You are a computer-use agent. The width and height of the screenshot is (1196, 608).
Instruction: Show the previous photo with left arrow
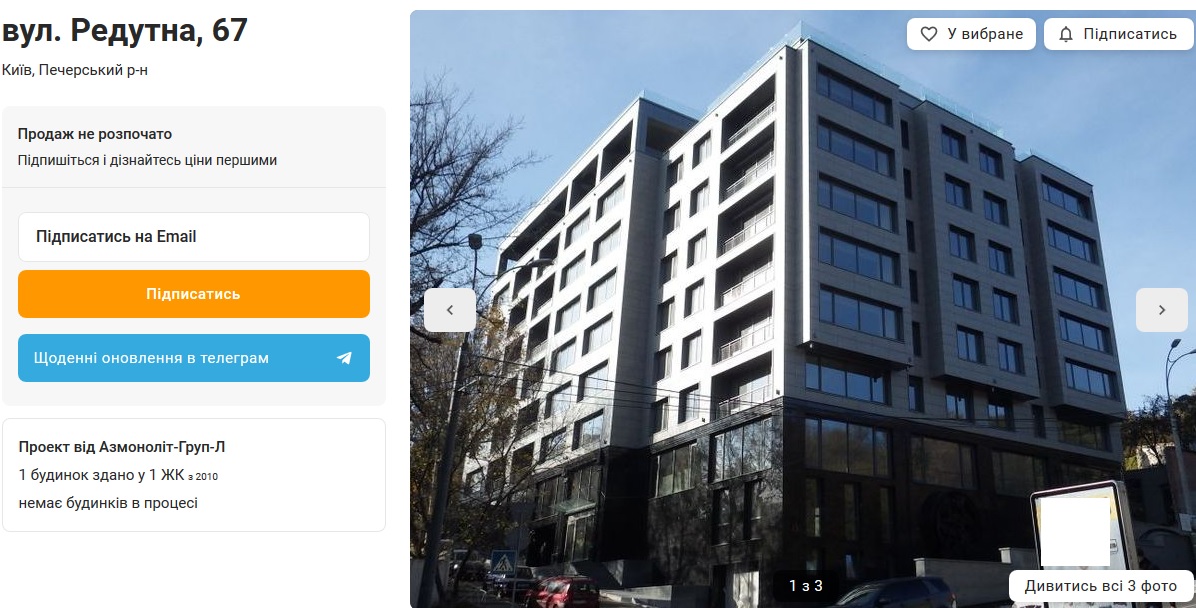tap(450, 310)
